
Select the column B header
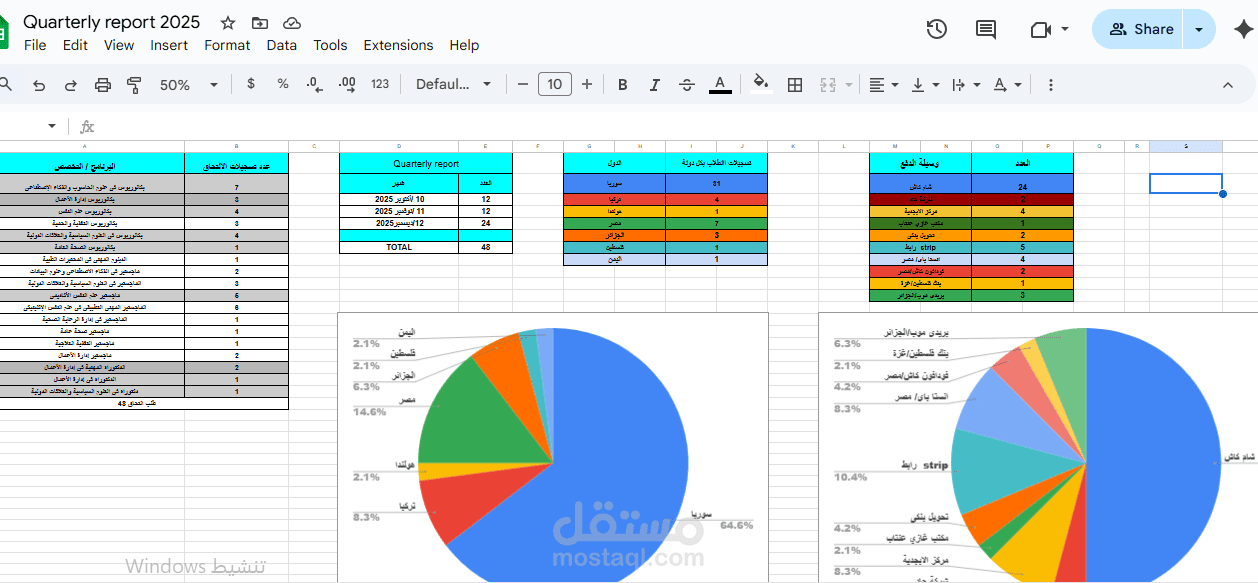[x=237, y=146]
